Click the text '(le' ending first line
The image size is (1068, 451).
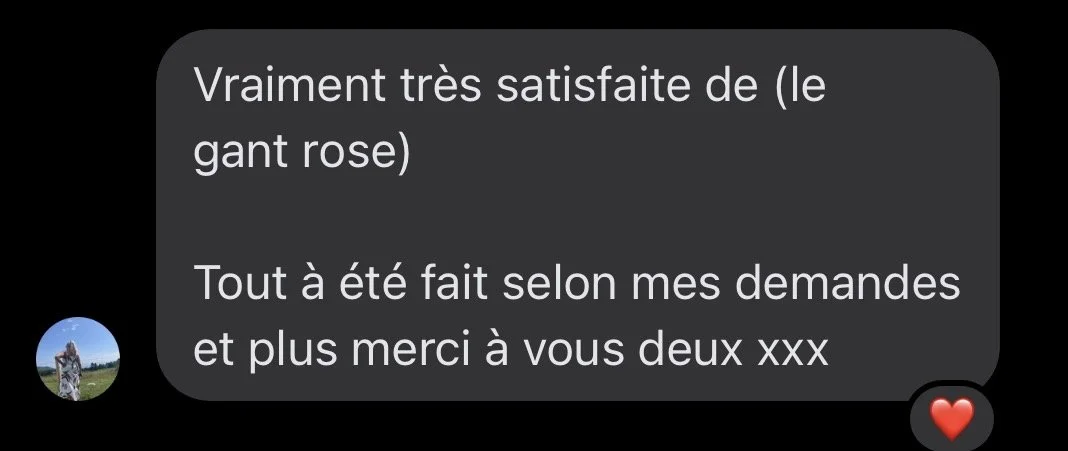800,87
